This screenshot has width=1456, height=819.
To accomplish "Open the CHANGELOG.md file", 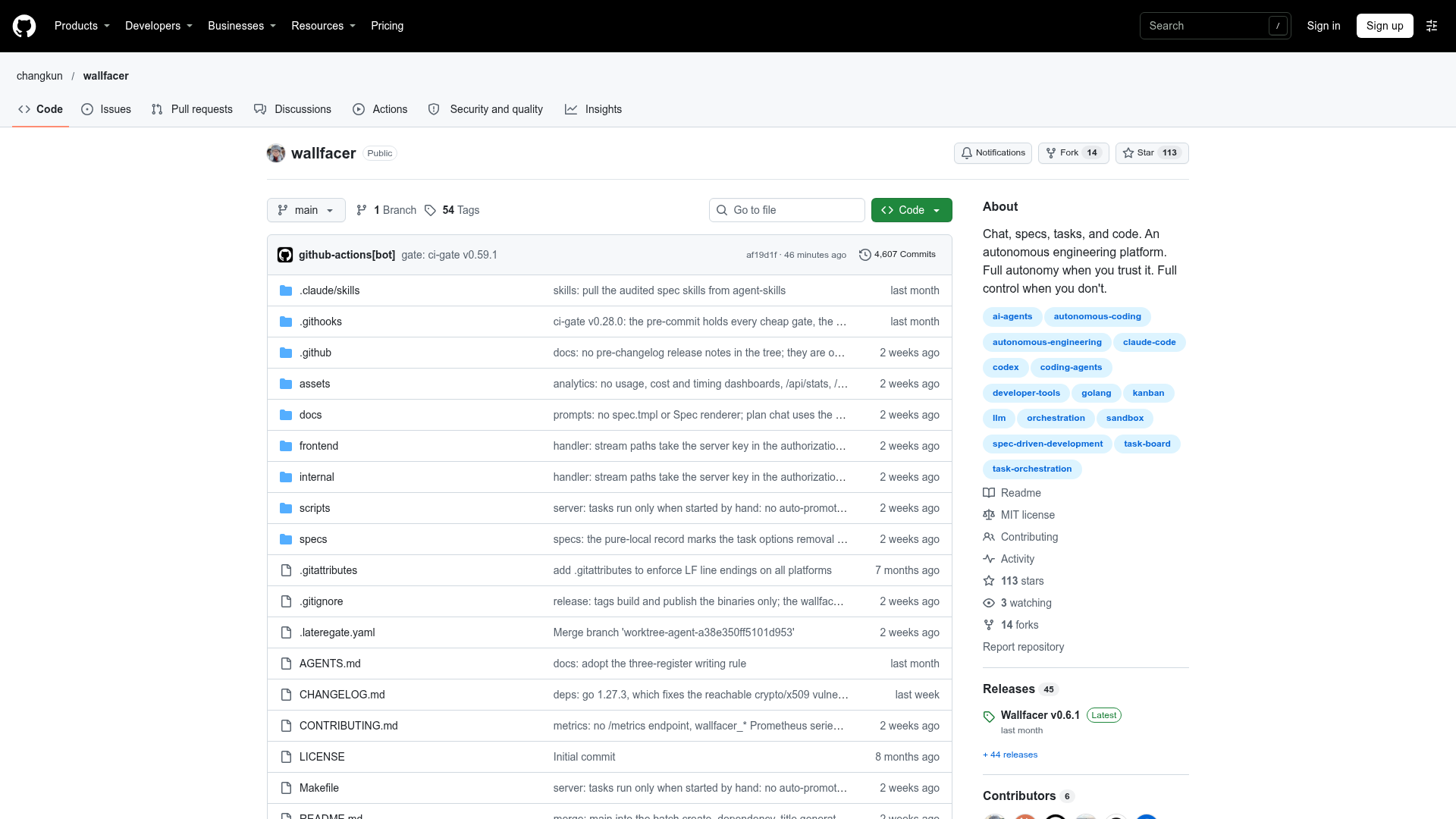I will [342, 695].
